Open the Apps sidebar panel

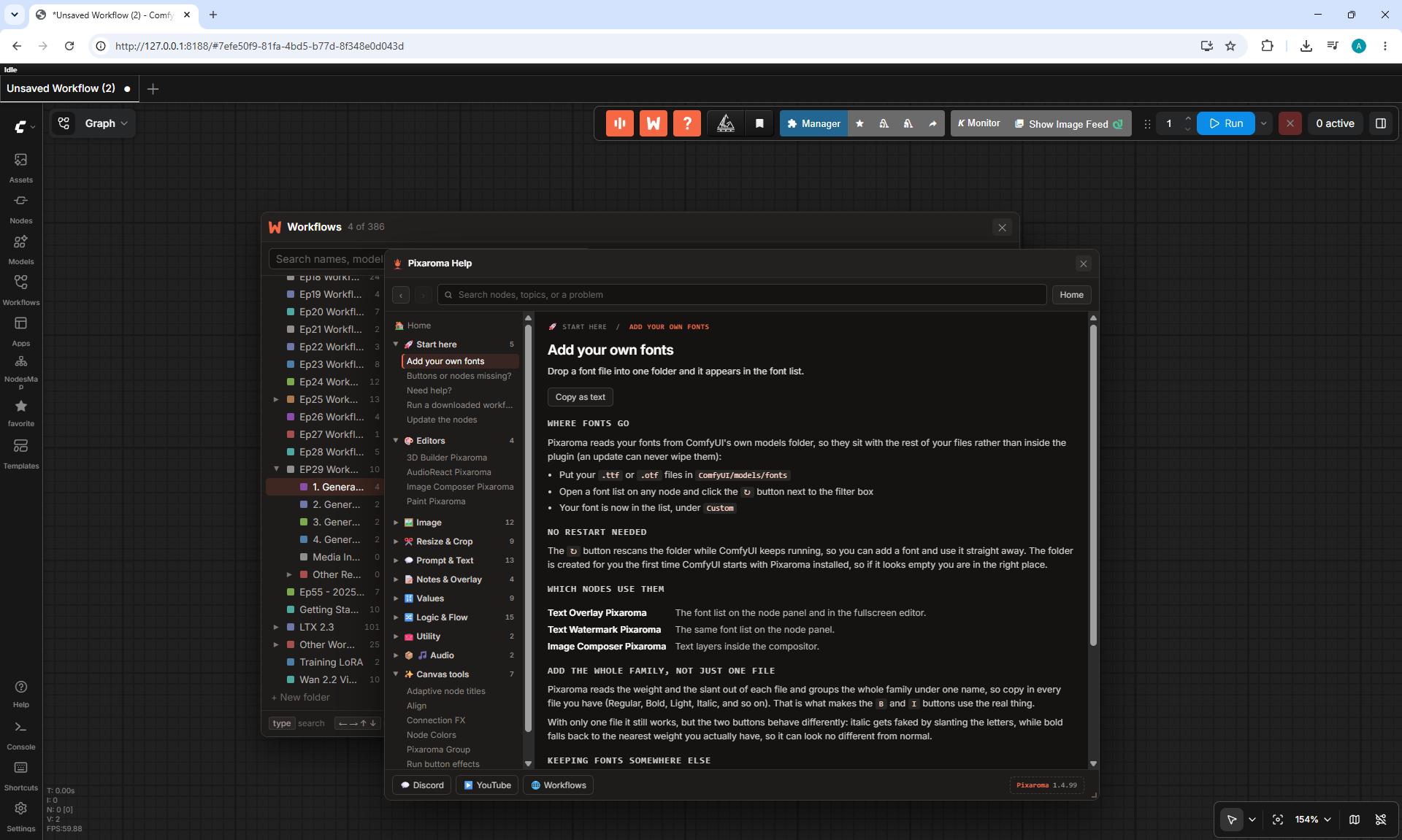click(20, 331)
